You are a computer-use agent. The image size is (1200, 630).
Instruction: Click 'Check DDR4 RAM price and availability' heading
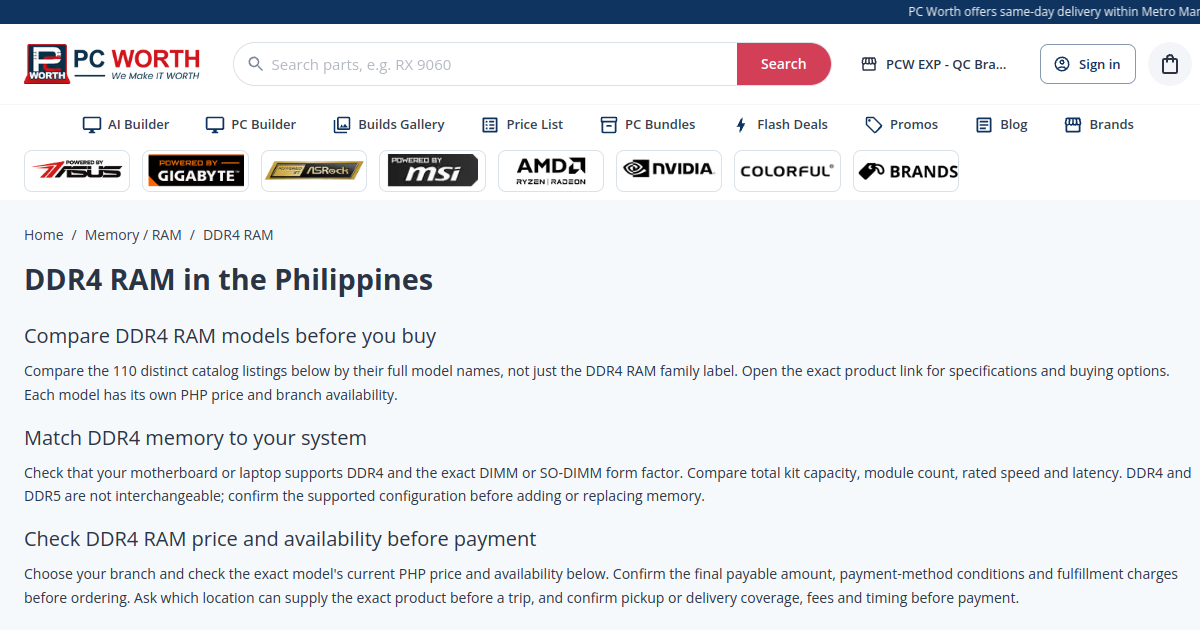(x=280, y=539)
